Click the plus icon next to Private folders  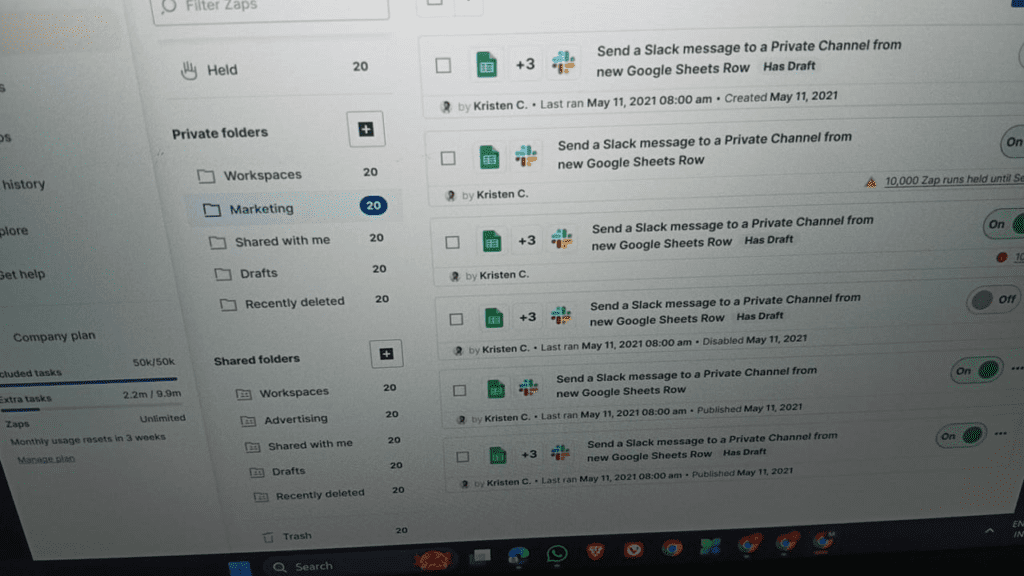(368, 128)
